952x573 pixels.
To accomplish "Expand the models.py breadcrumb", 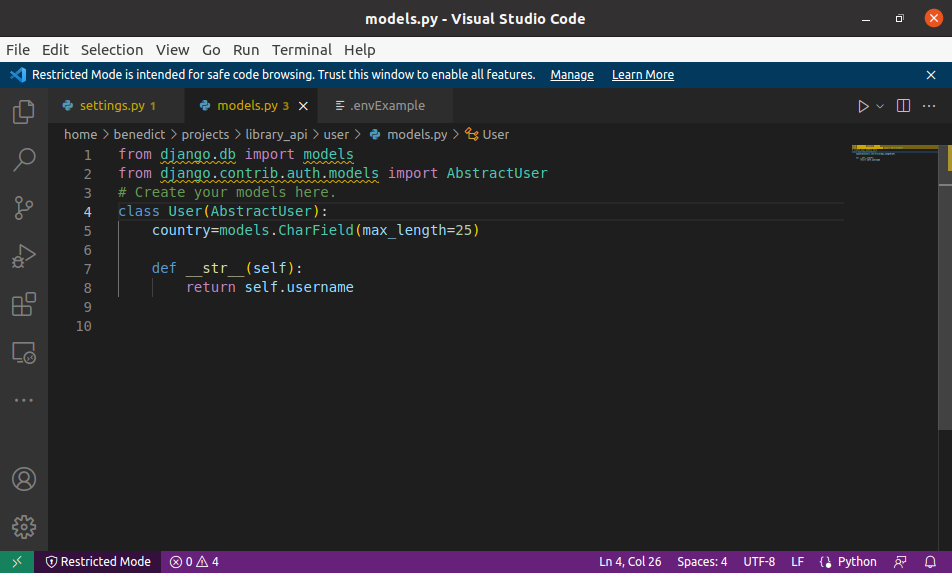I will [409, 134].
